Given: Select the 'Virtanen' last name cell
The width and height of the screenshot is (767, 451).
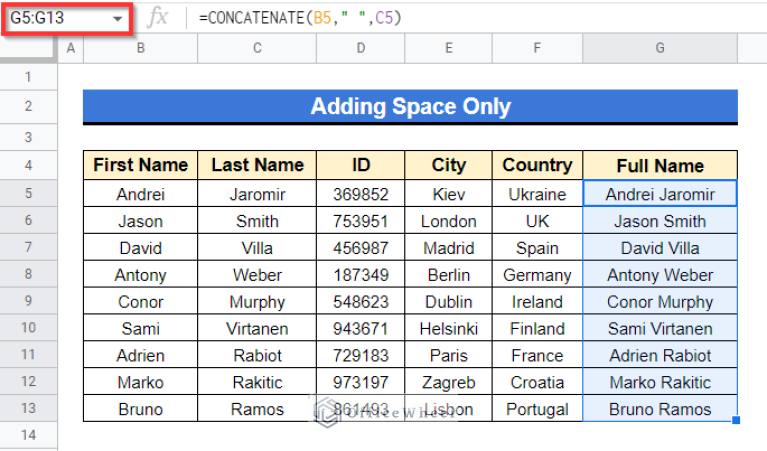Looking at the screenshot, I should click(257, 328).
